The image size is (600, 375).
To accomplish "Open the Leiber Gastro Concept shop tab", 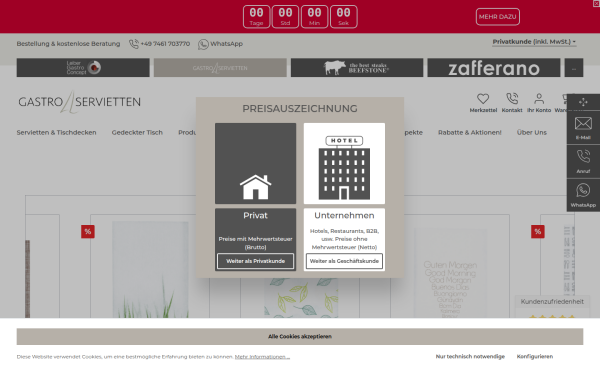I will coord(83,68).
